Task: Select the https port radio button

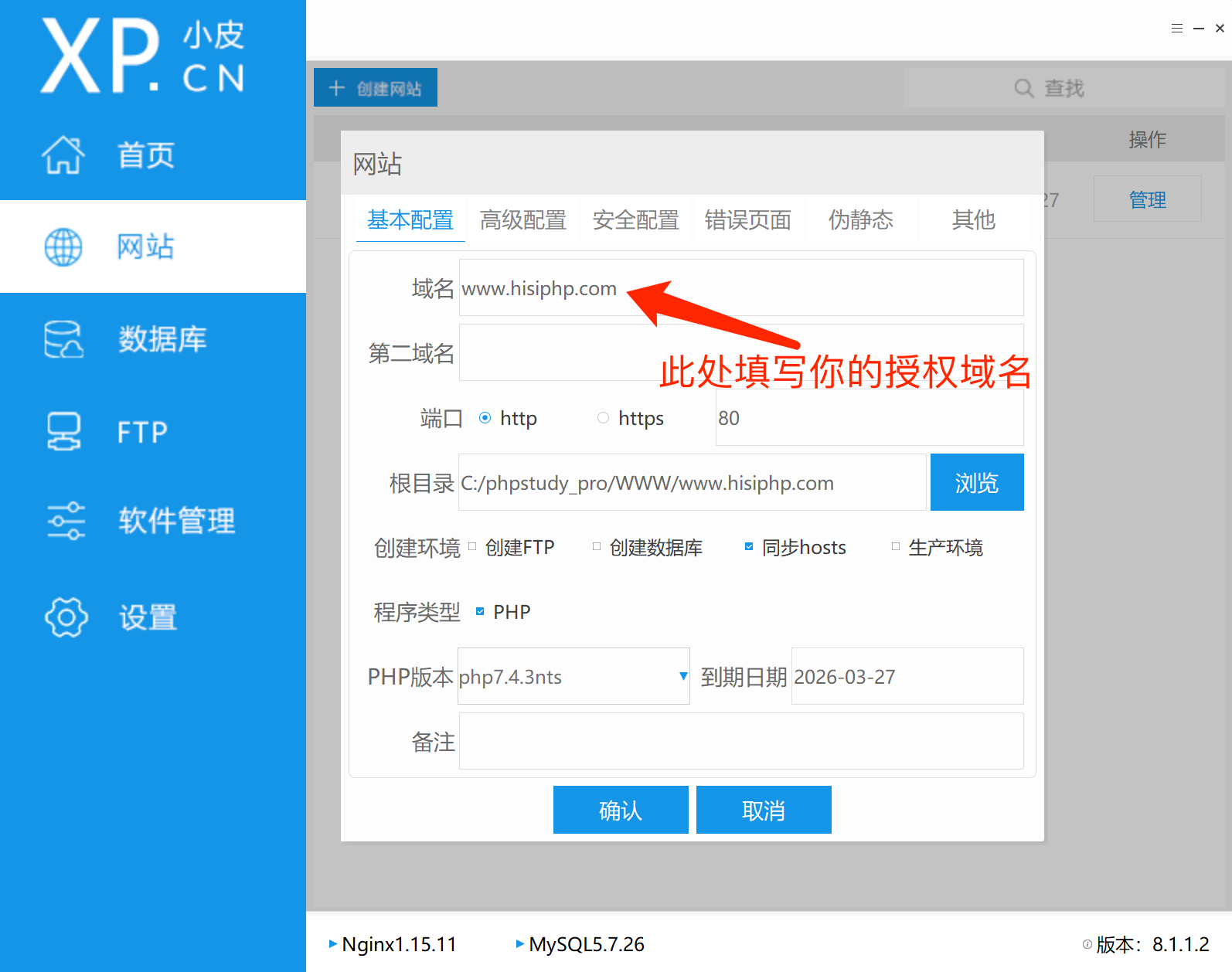Action: point(603,418)
